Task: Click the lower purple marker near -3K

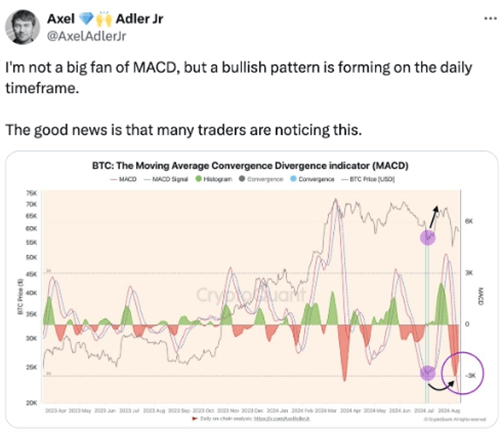Action: (427, 373)
